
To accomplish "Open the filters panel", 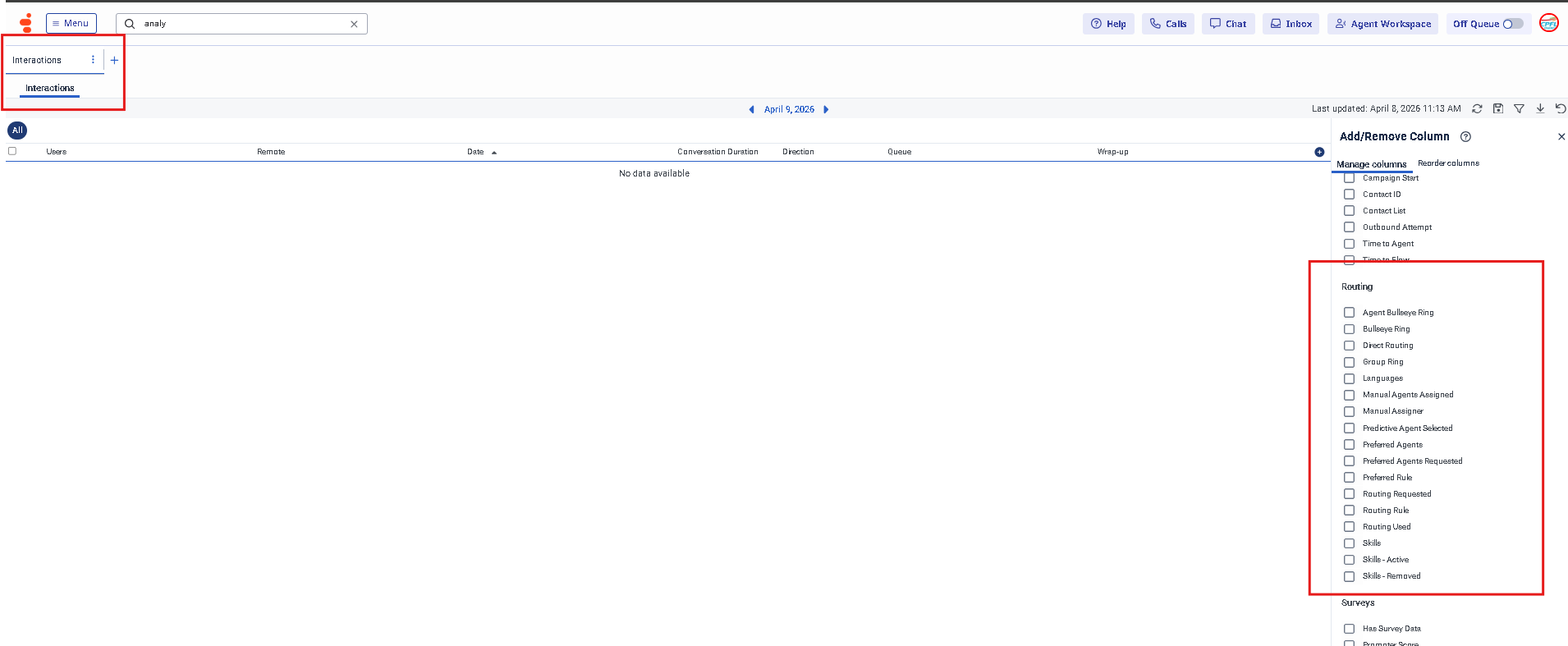I will [x=1519, y=108].
